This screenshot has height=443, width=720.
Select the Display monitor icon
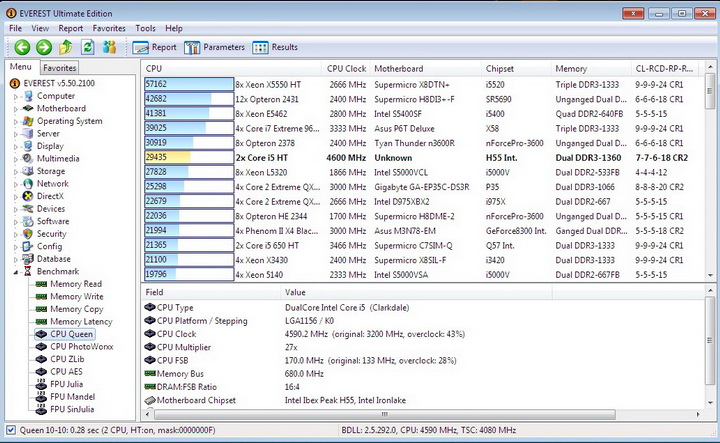click(x=28, y=146)
